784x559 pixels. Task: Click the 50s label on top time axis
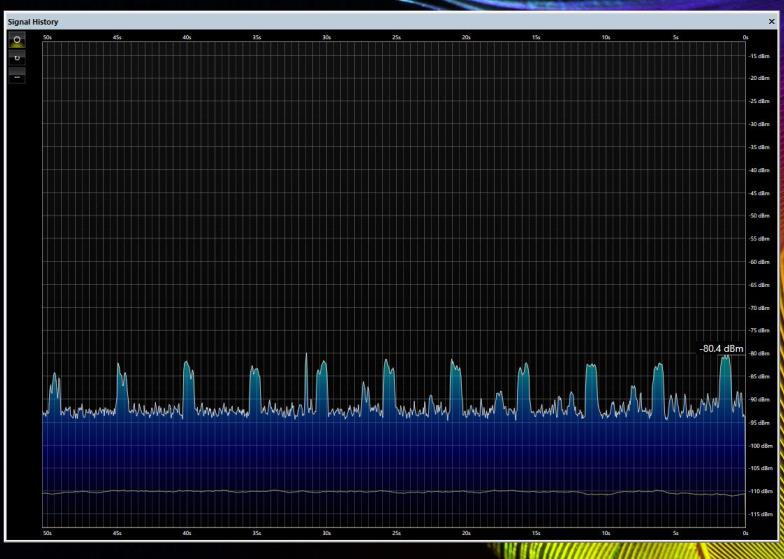click(48, 37)
